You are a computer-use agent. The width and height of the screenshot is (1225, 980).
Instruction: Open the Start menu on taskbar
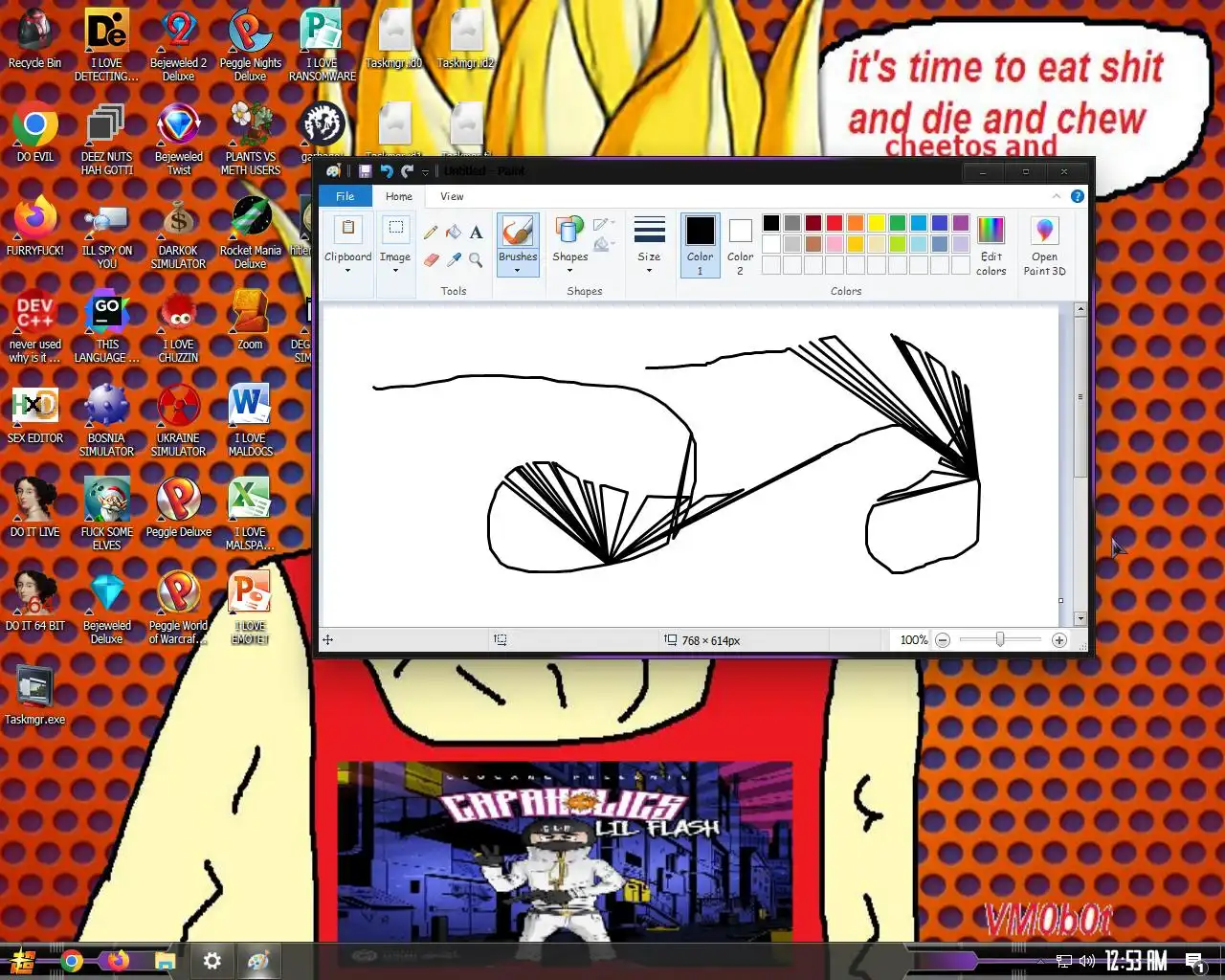pyautogui.click(x=23, y=961)
